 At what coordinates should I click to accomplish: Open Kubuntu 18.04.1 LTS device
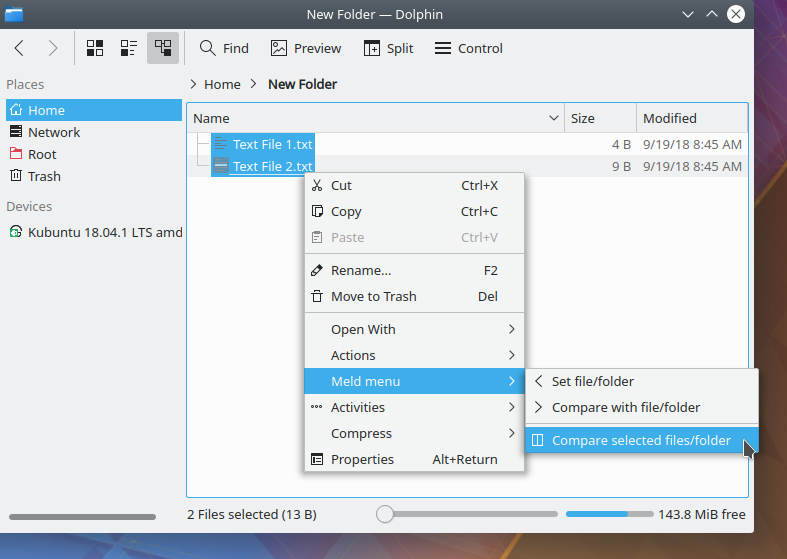point(94,232)
